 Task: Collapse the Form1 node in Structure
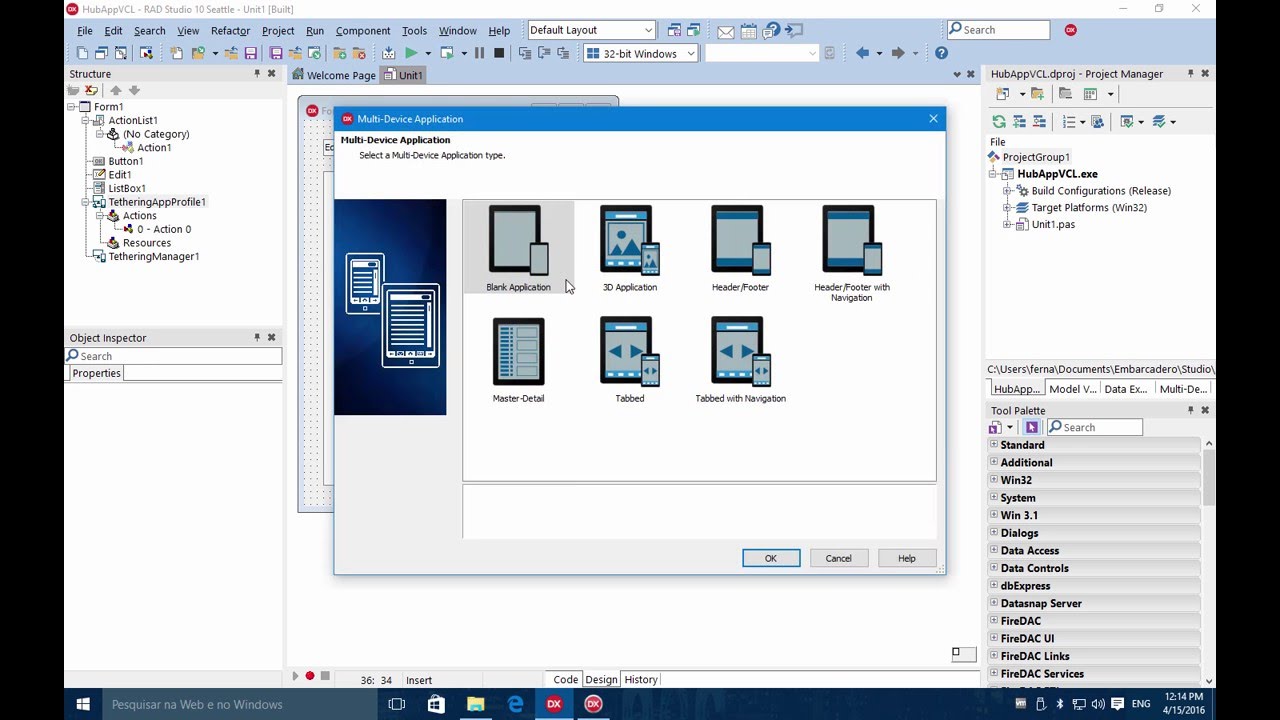point(72,107)
